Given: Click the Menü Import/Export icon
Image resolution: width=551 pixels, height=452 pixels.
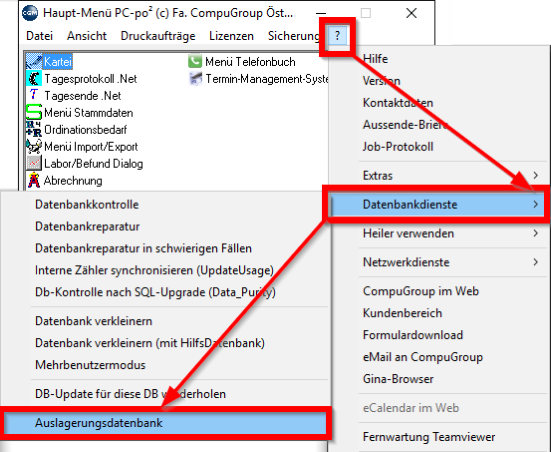Looking at the screenshot, I should 34,146.
